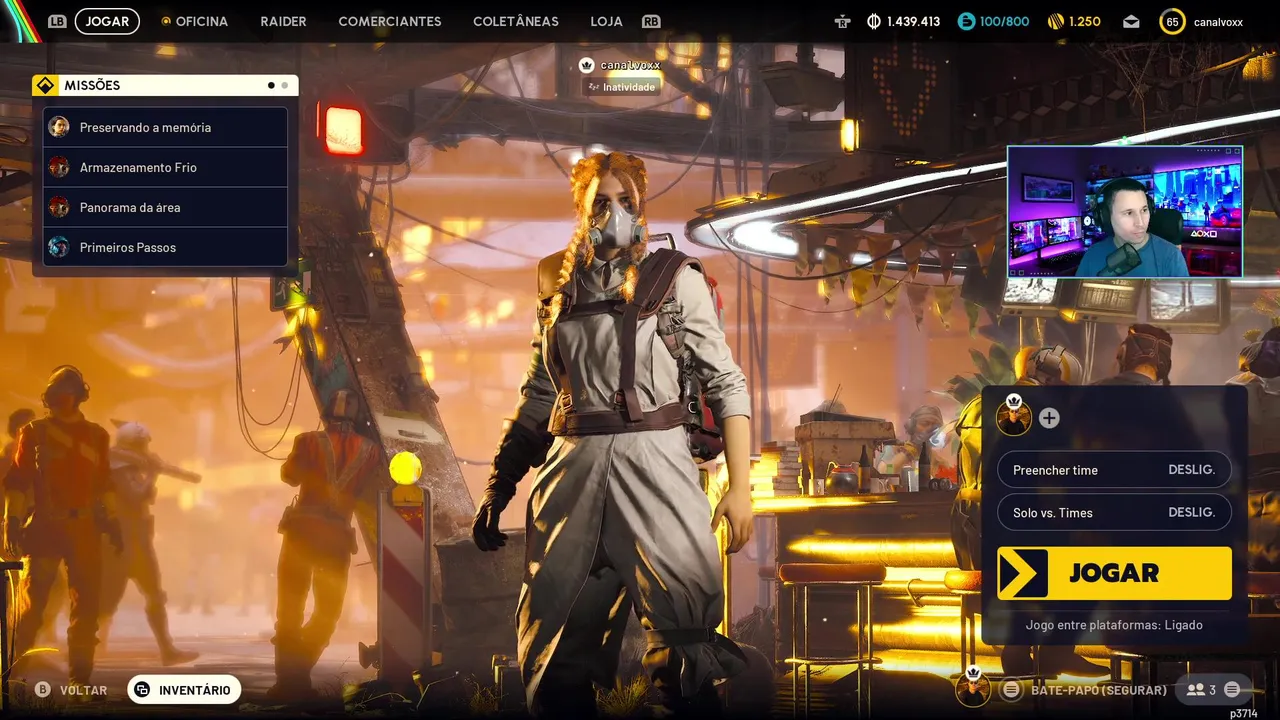Click the trader portrait beside Armazenamento Frio
The height and width of the screenshot is (720, 1280).
tap(59, 167)
